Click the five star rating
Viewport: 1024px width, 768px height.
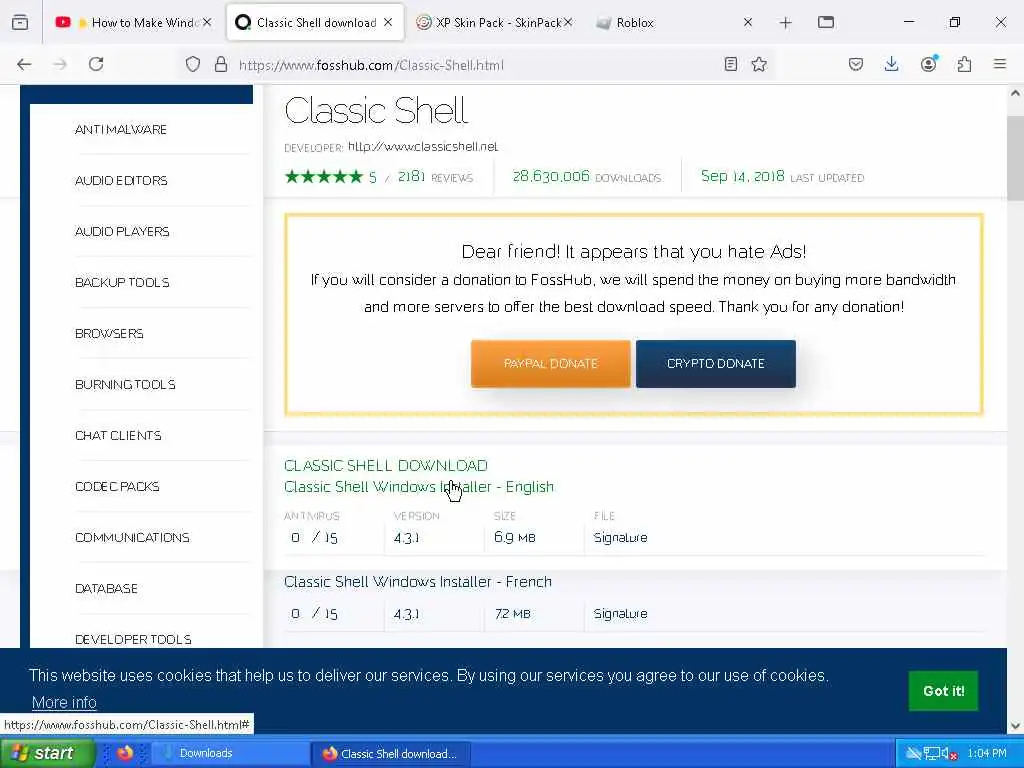(323, 176)
